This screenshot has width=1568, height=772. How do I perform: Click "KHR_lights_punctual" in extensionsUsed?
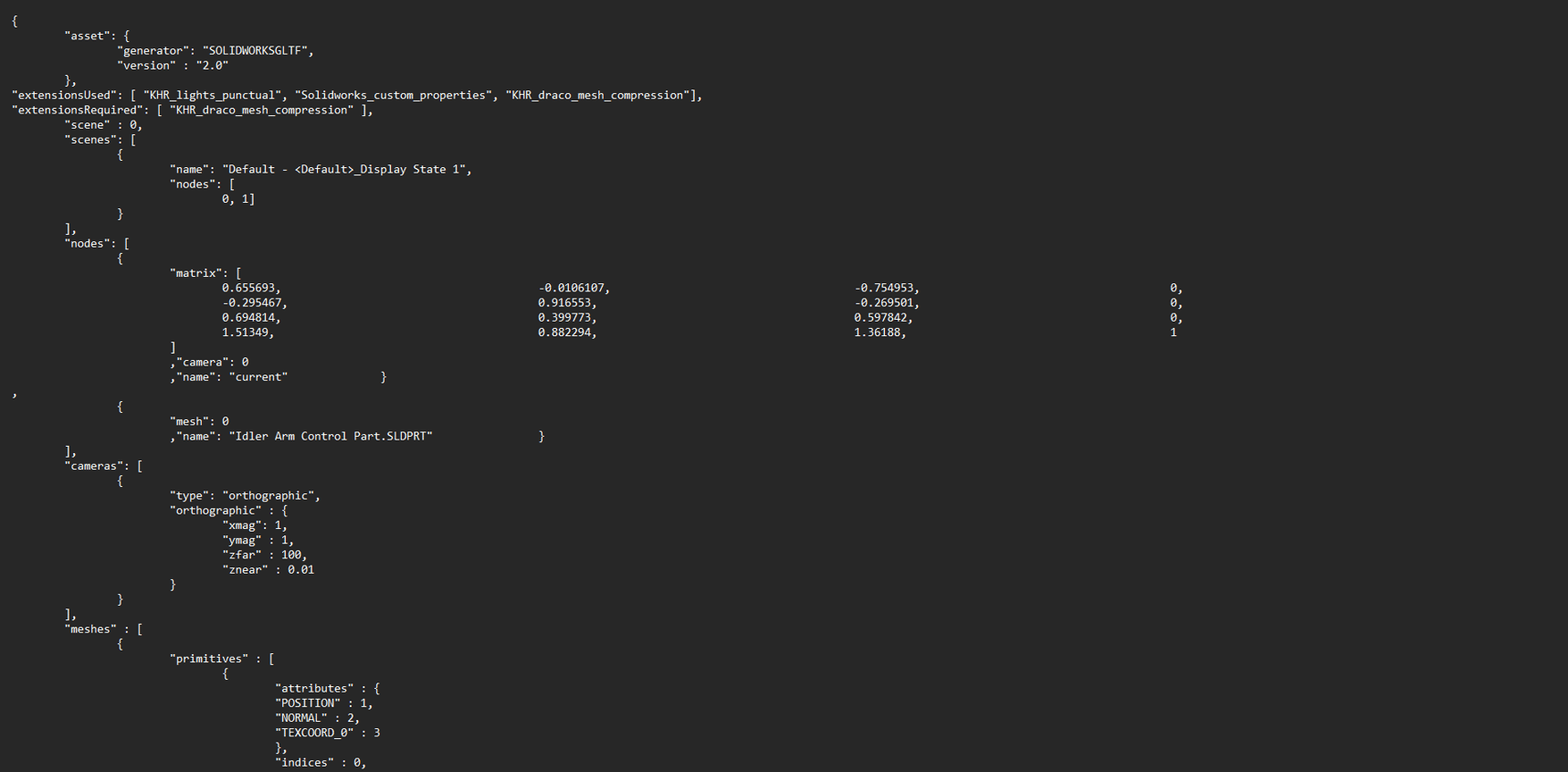coord(213,95)
